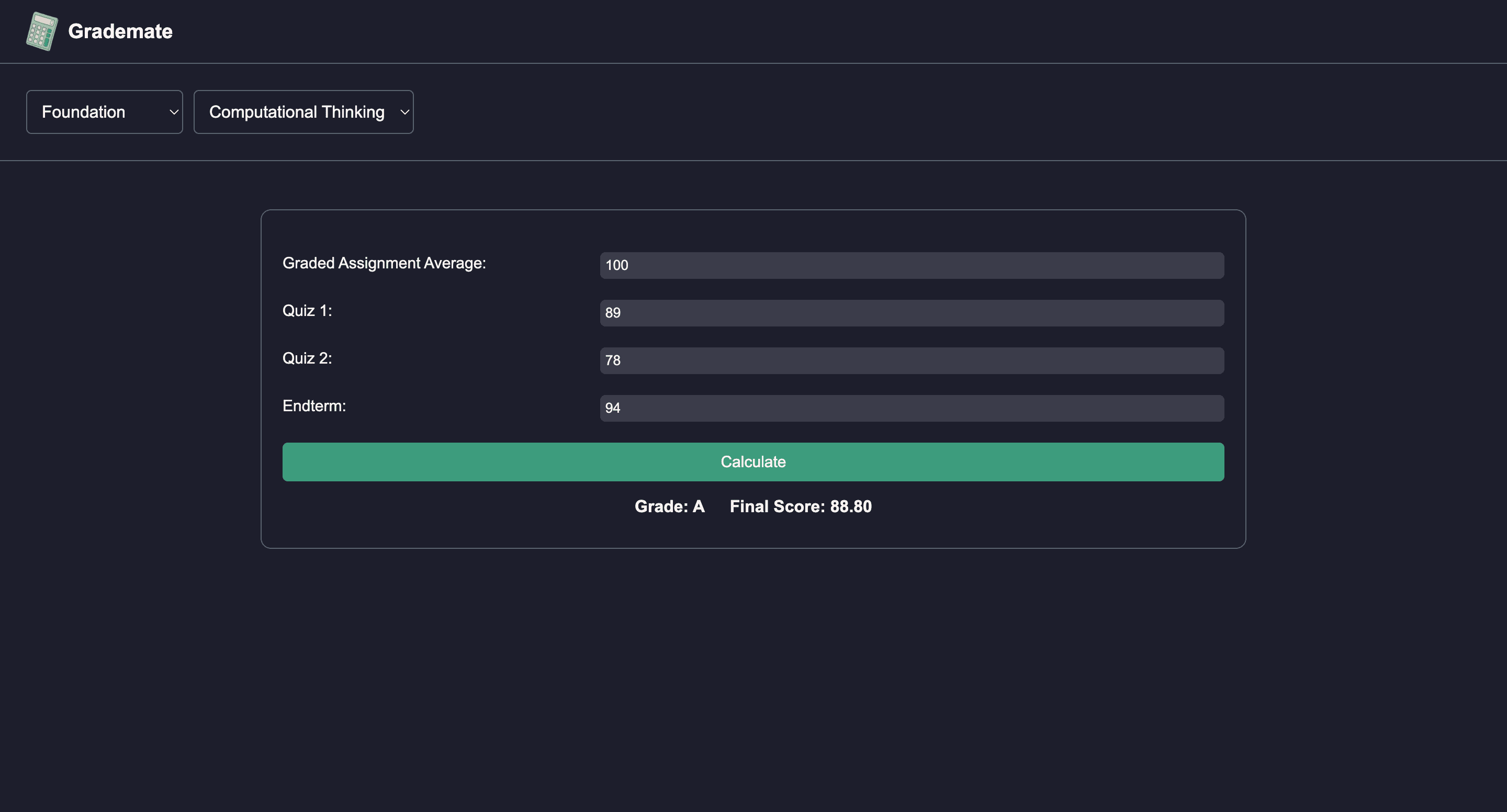Click the Quiz 2 score field
The width and height of the screenshot is (1507, 812).
(x=912, y=360)
